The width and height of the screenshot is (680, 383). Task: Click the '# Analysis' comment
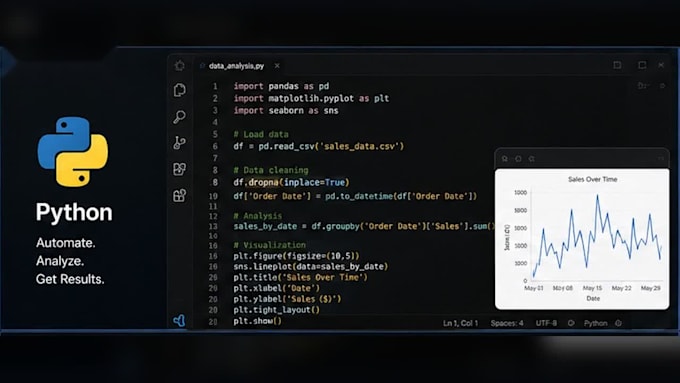(x=258, y=216)
